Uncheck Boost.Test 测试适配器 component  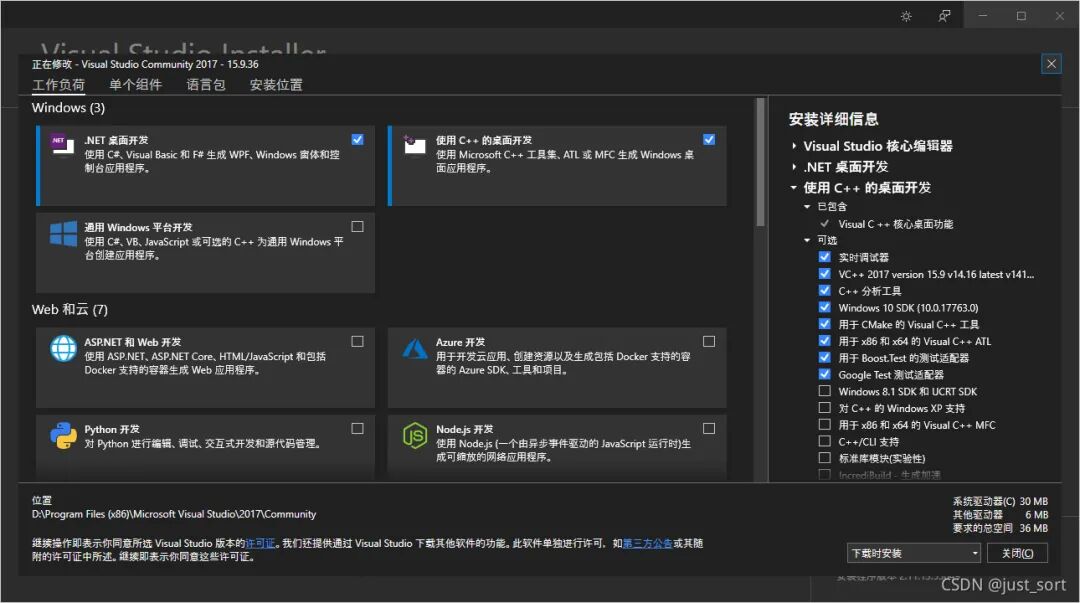point(824,358)
